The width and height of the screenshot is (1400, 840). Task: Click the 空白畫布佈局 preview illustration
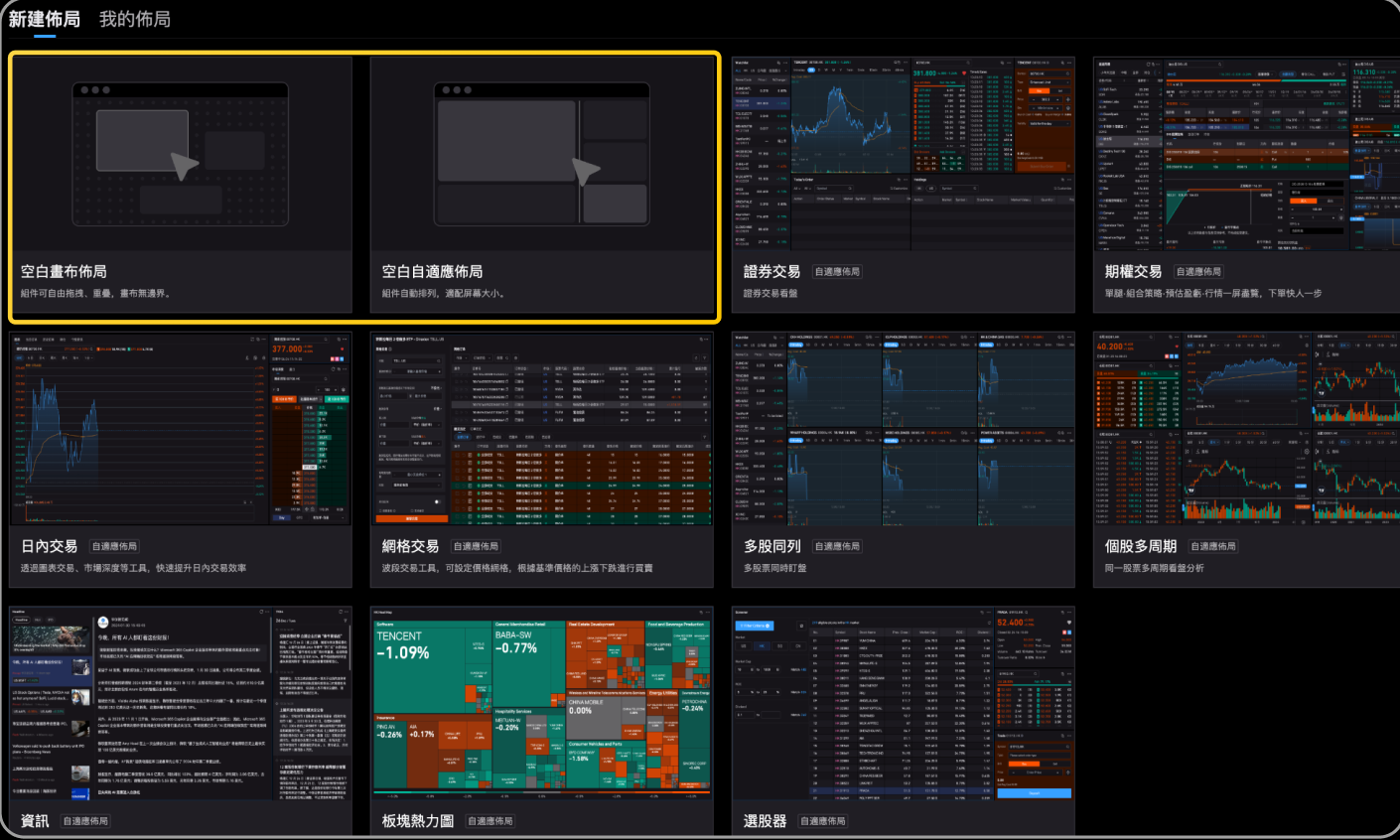click(x=180, y=154)
